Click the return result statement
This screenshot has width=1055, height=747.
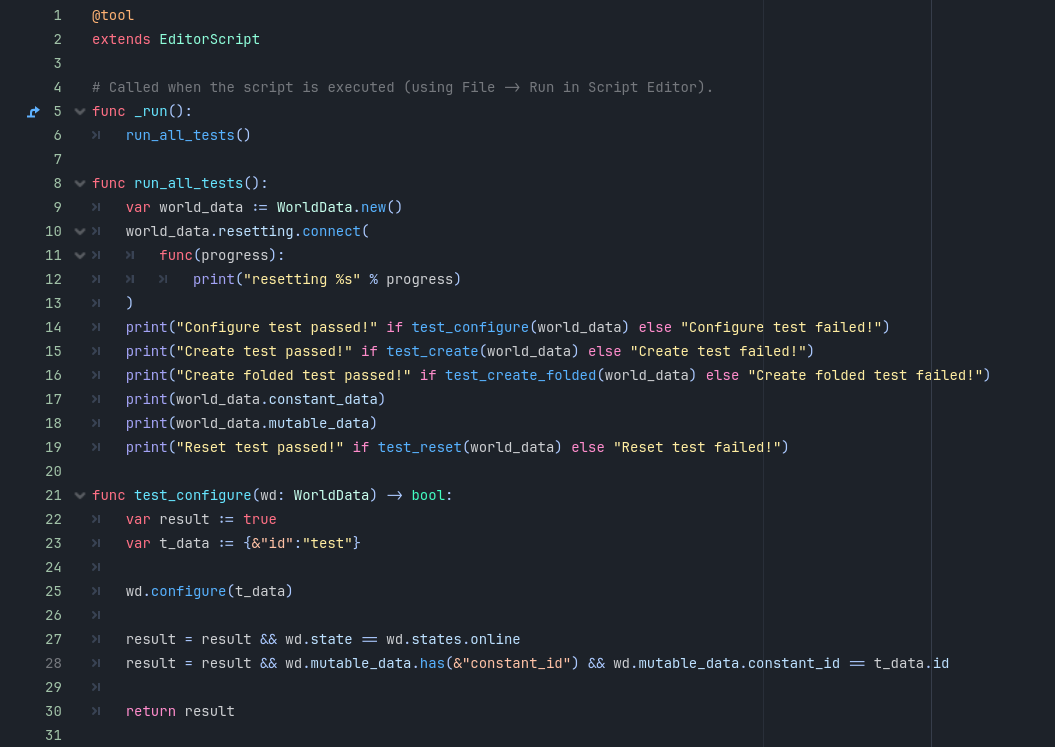(x=180, y=711)
